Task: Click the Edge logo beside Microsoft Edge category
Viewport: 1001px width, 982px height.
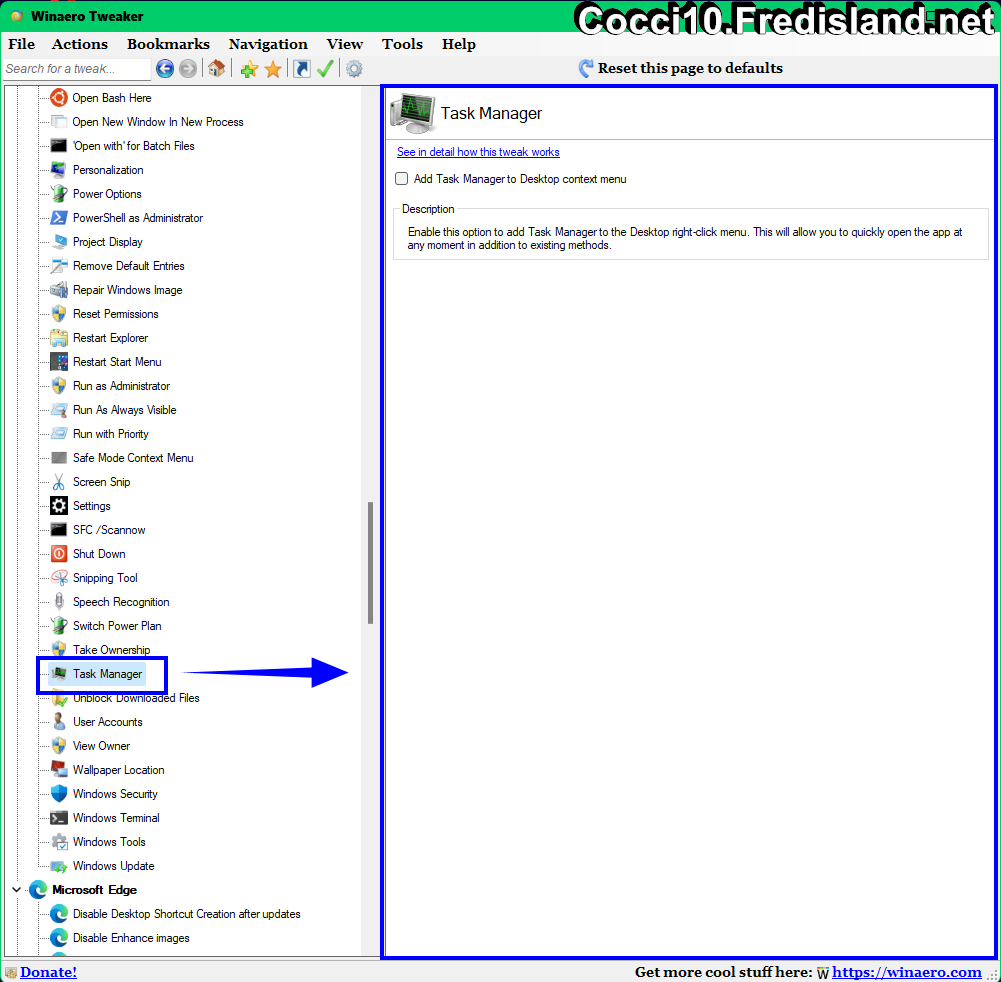Action: coord(38,889)
